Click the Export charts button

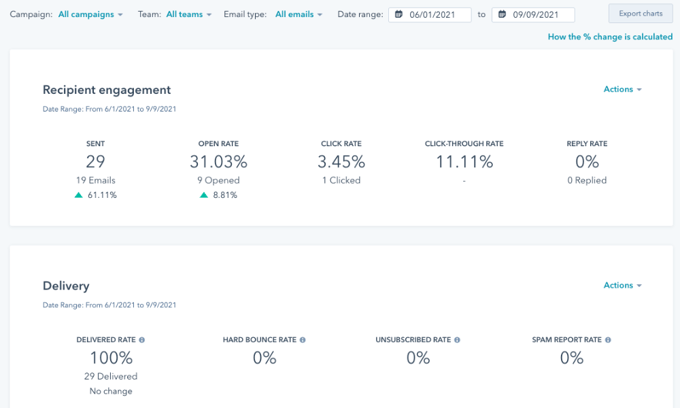(x=641, y=13)
